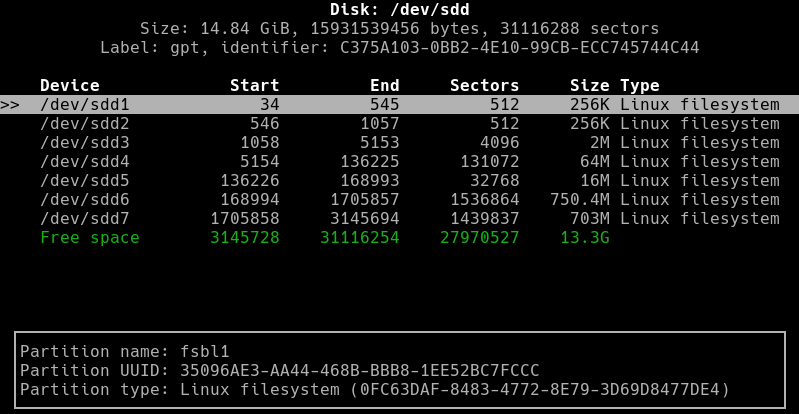Select the /dev/sdd6 device entry
This screenshot has width=799, height=414.
85,200
